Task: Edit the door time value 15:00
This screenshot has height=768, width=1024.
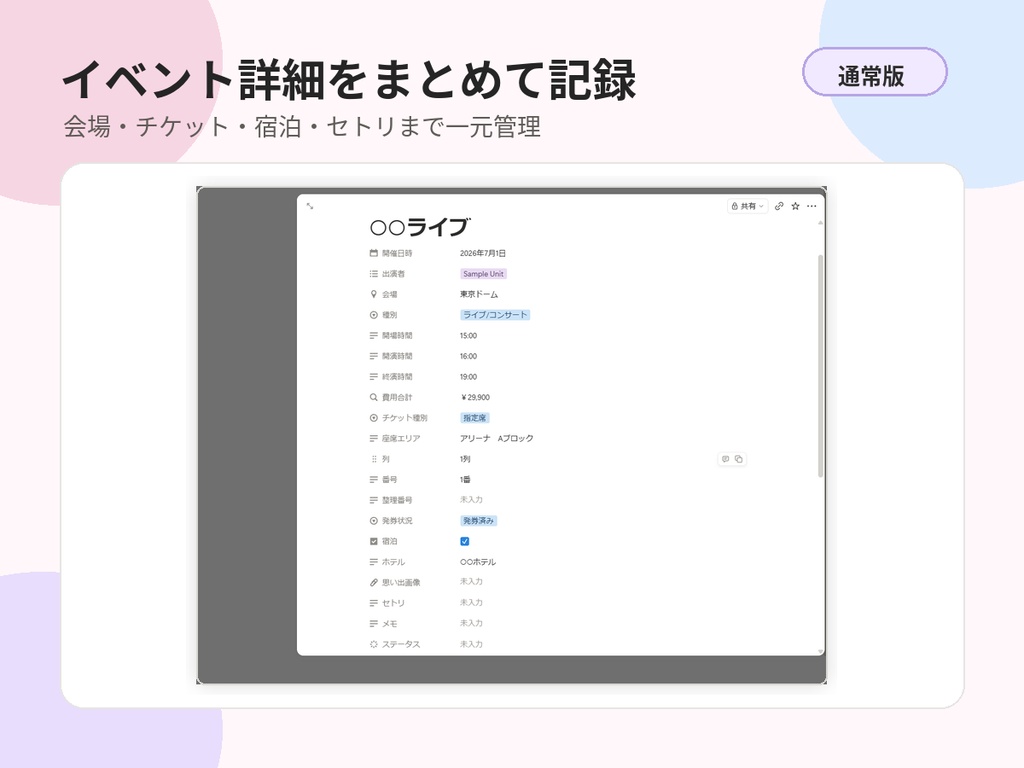Action: tap(468, 335)
